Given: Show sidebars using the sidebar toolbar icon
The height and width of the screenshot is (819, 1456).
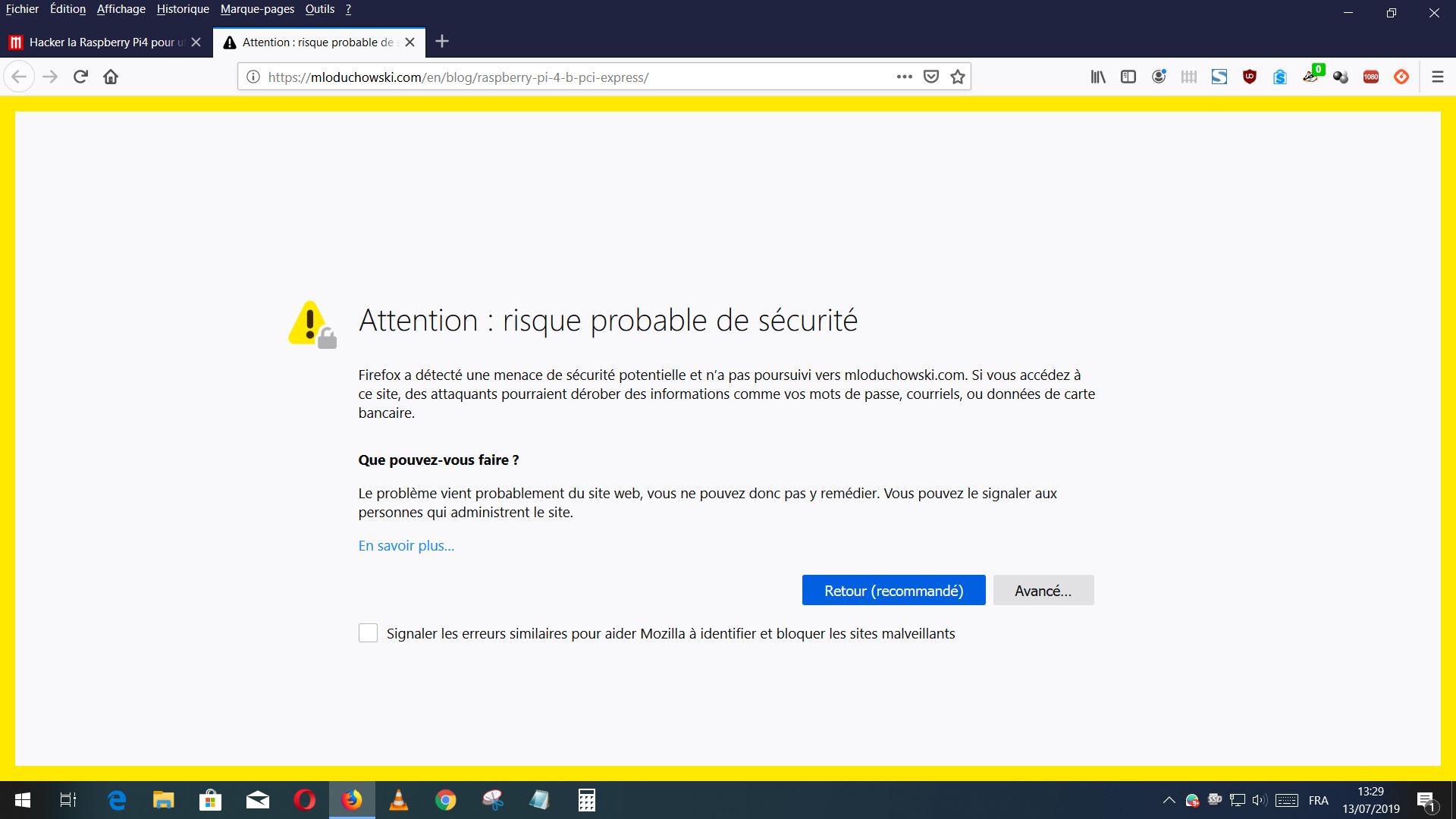Looking at the screenshot, I should pyautogui.click(x=1128, y=77).
